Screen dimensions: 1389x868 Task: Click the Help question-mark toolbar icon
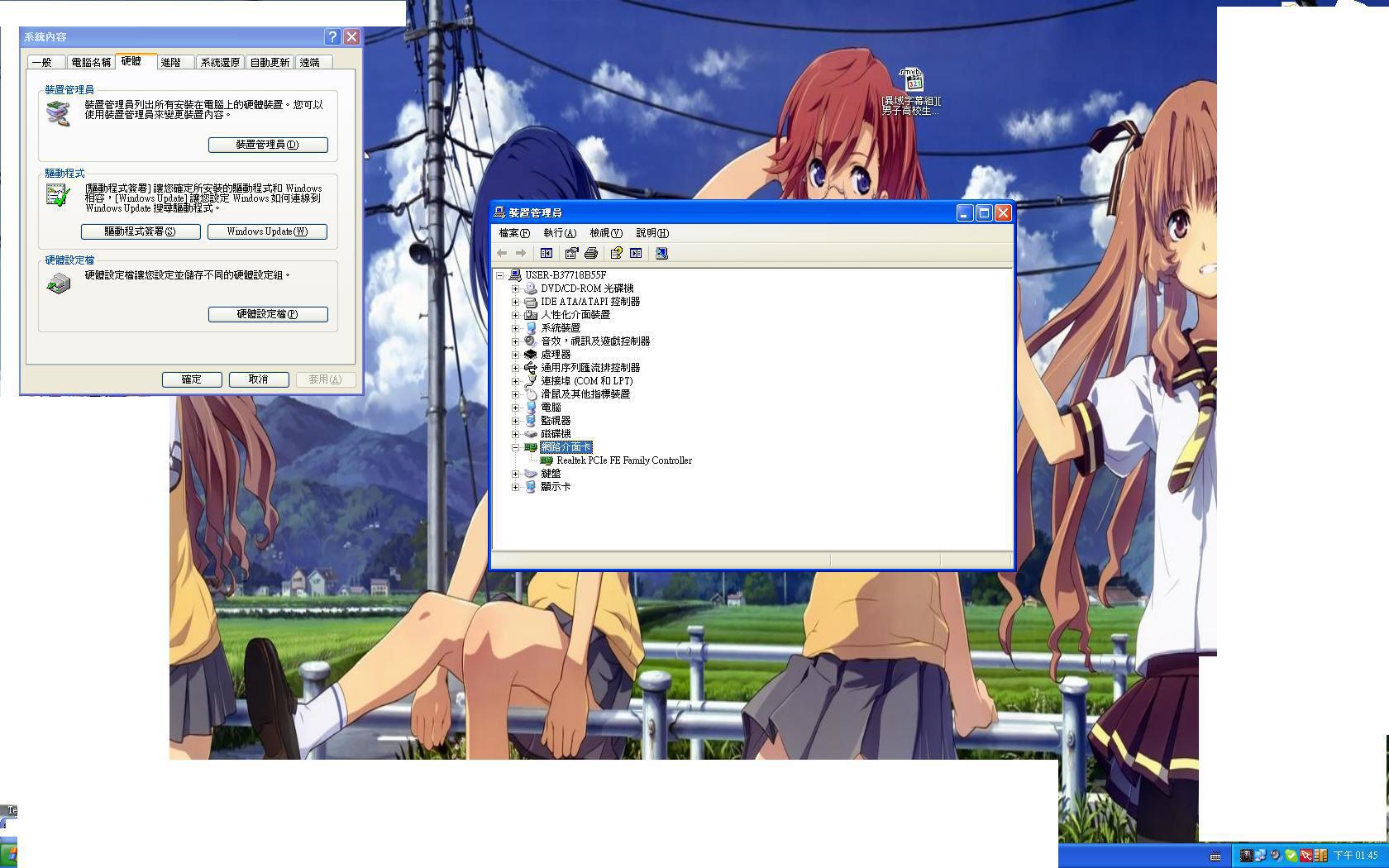coord(616,253)
